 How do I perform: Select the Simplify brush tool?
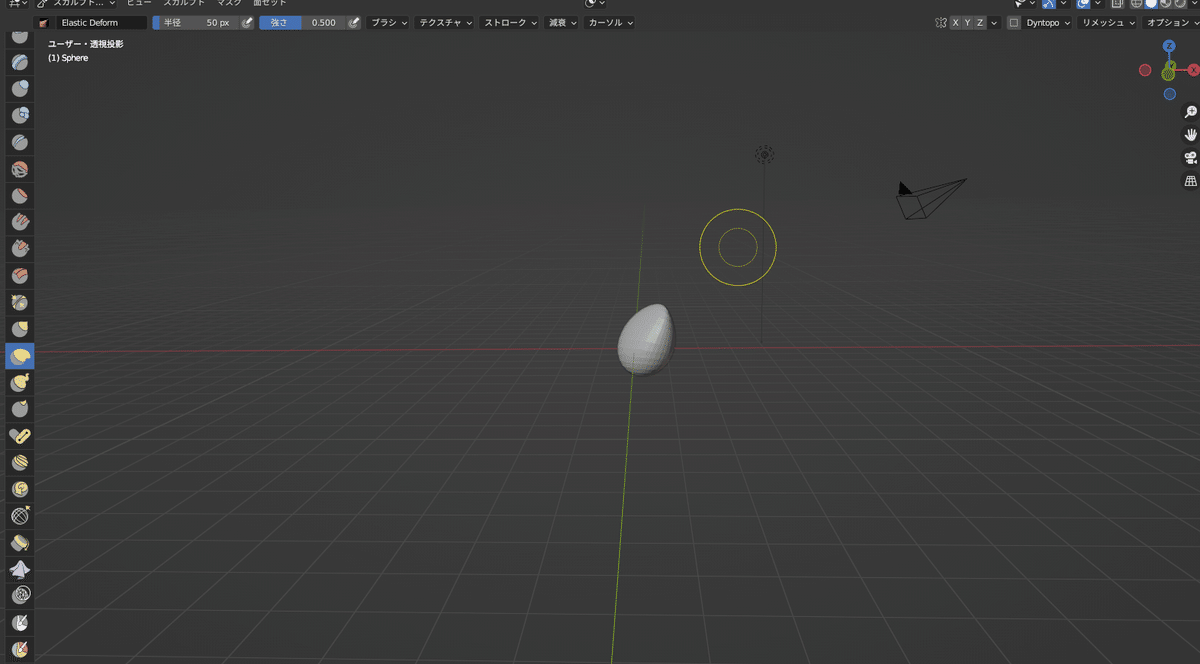[x=20, y=596]
